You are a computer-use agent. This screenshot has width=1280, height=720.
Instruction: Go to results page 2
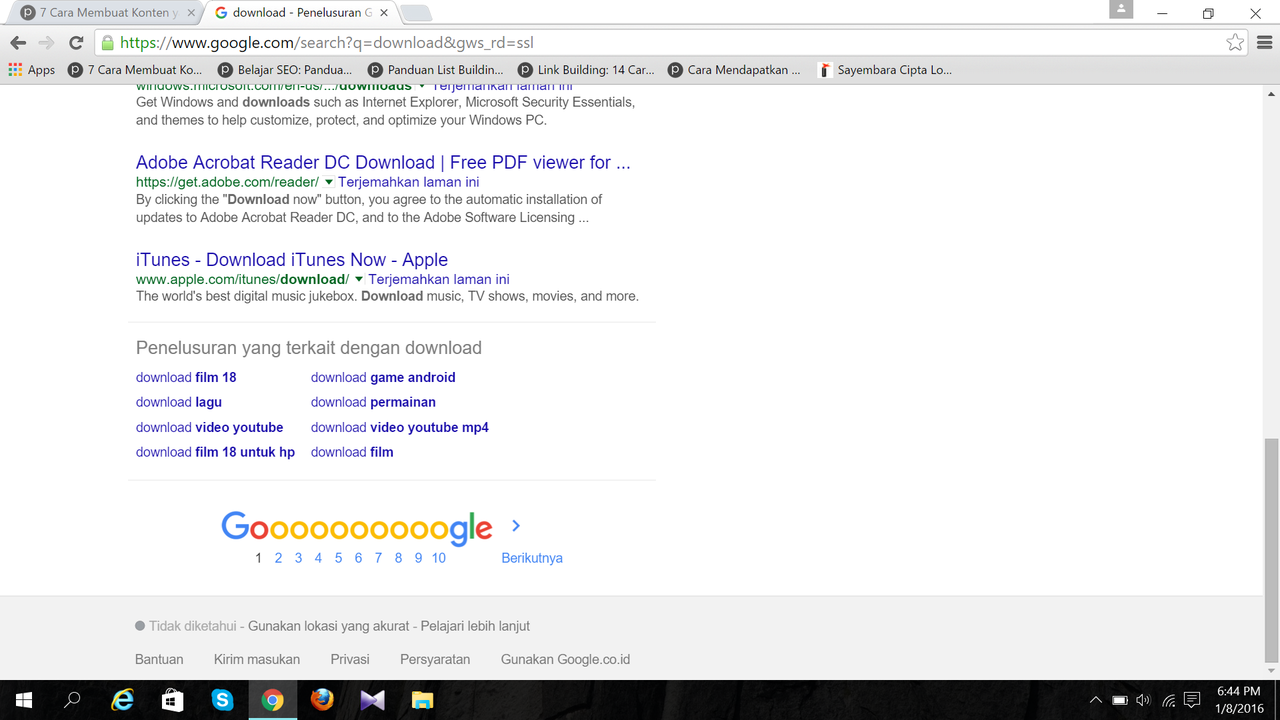278,558
